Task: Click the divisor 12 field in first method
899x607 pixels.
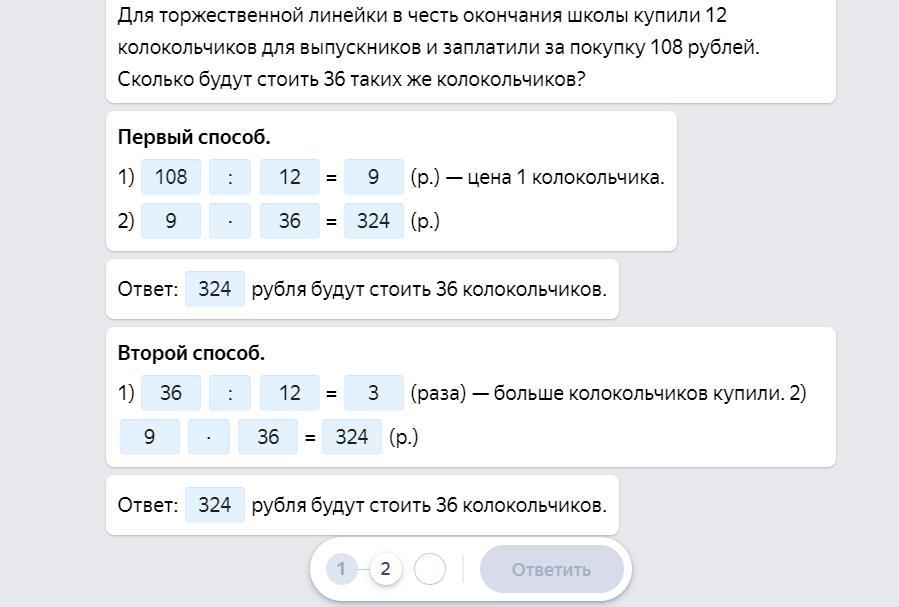Action: (x=290, y=177)
